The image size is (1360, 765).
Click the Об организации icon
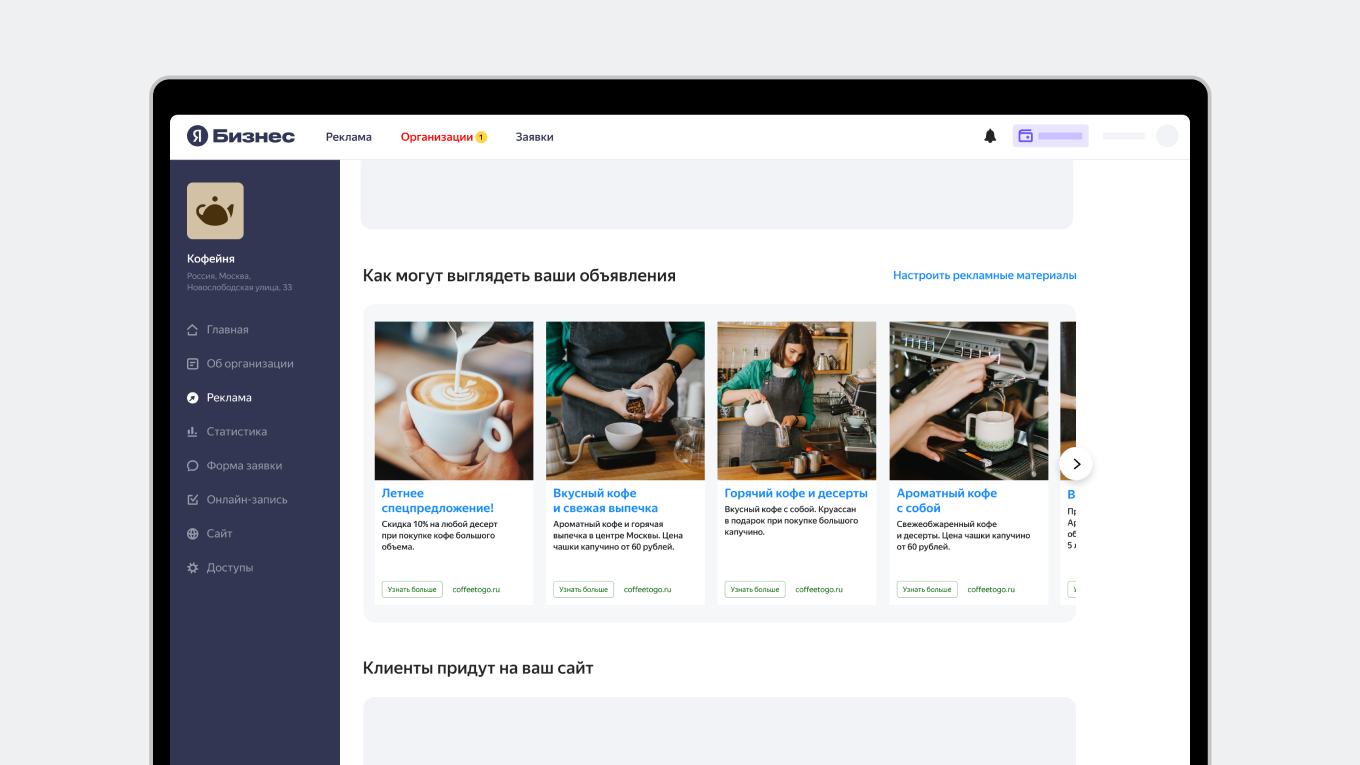point(193,364)
